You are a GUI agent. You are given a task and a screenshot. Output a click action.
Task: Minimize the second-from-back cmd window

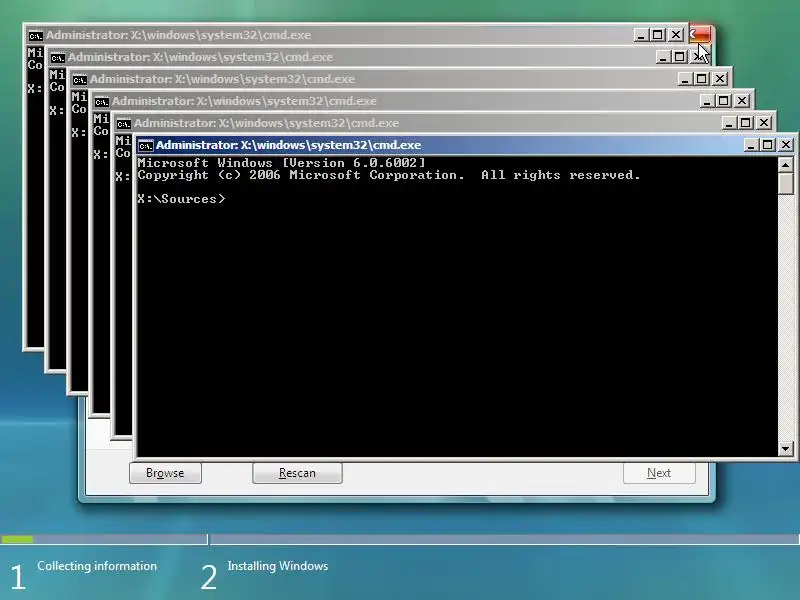tap(662, 57)
